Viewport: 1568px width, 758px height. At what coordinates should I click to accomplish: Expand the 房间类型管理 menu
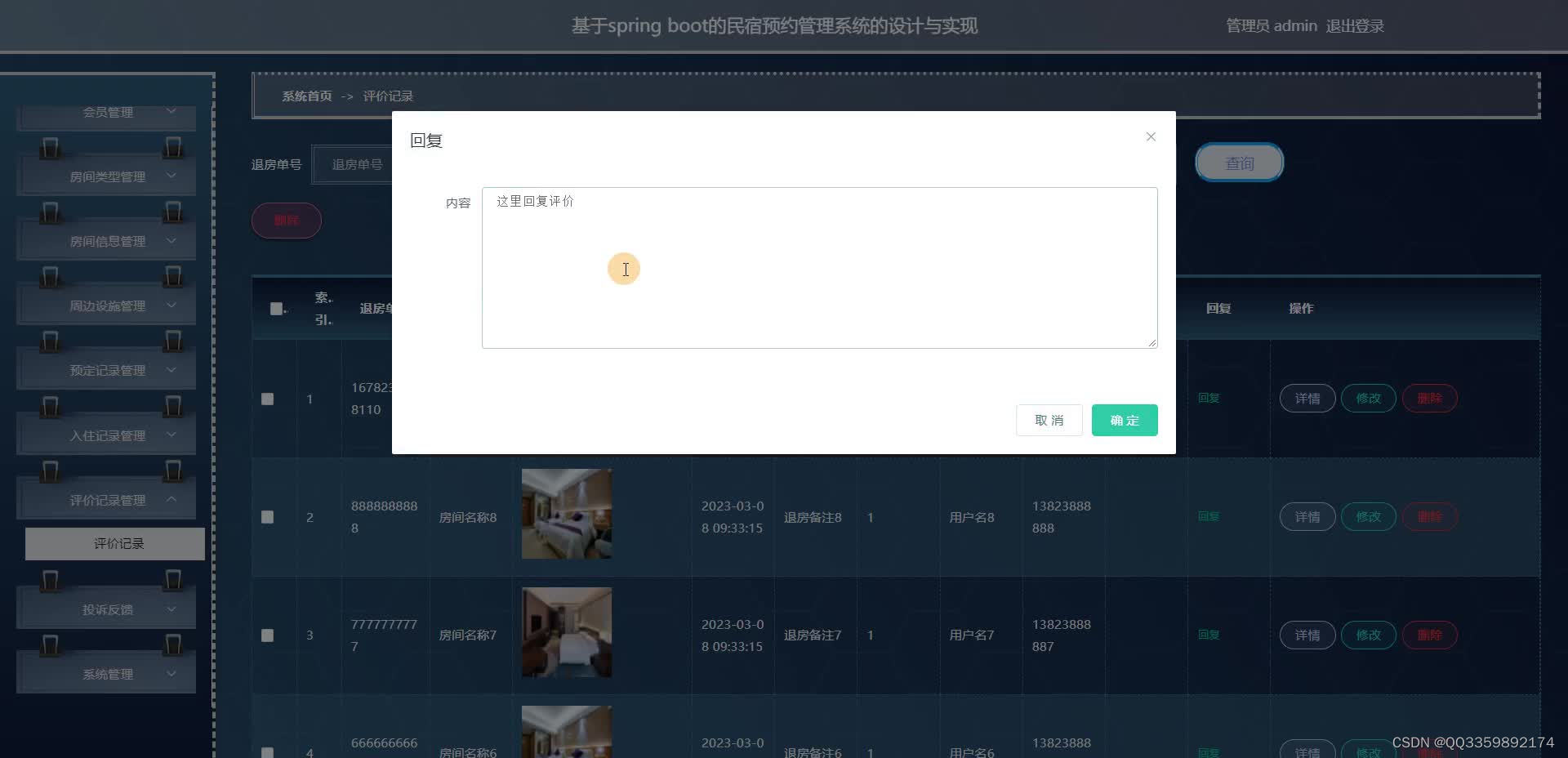[x=106, y=176]
